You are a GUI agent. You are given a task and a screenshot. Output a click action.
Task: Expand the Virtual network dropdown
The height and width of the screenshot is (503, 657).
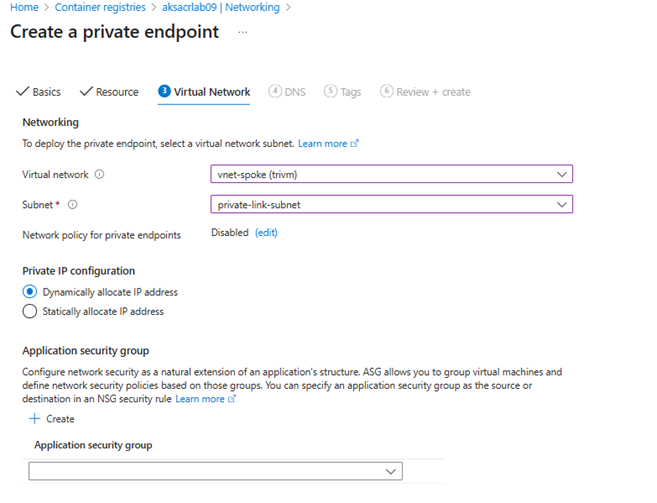391,174
